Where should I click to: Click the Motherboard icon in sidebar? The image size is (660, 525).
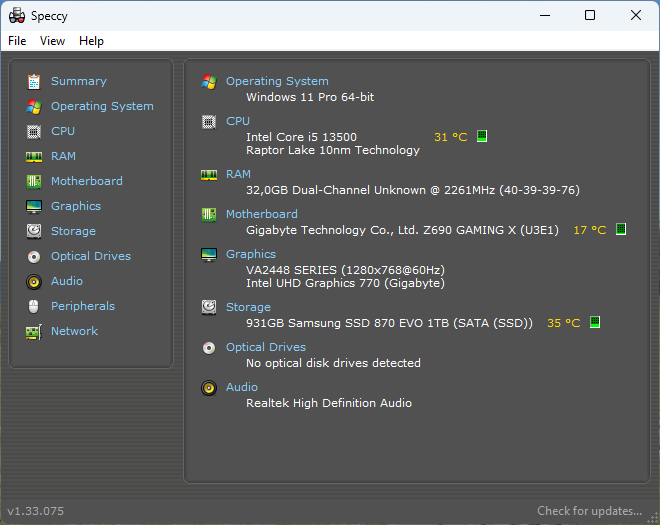point(34,181)
